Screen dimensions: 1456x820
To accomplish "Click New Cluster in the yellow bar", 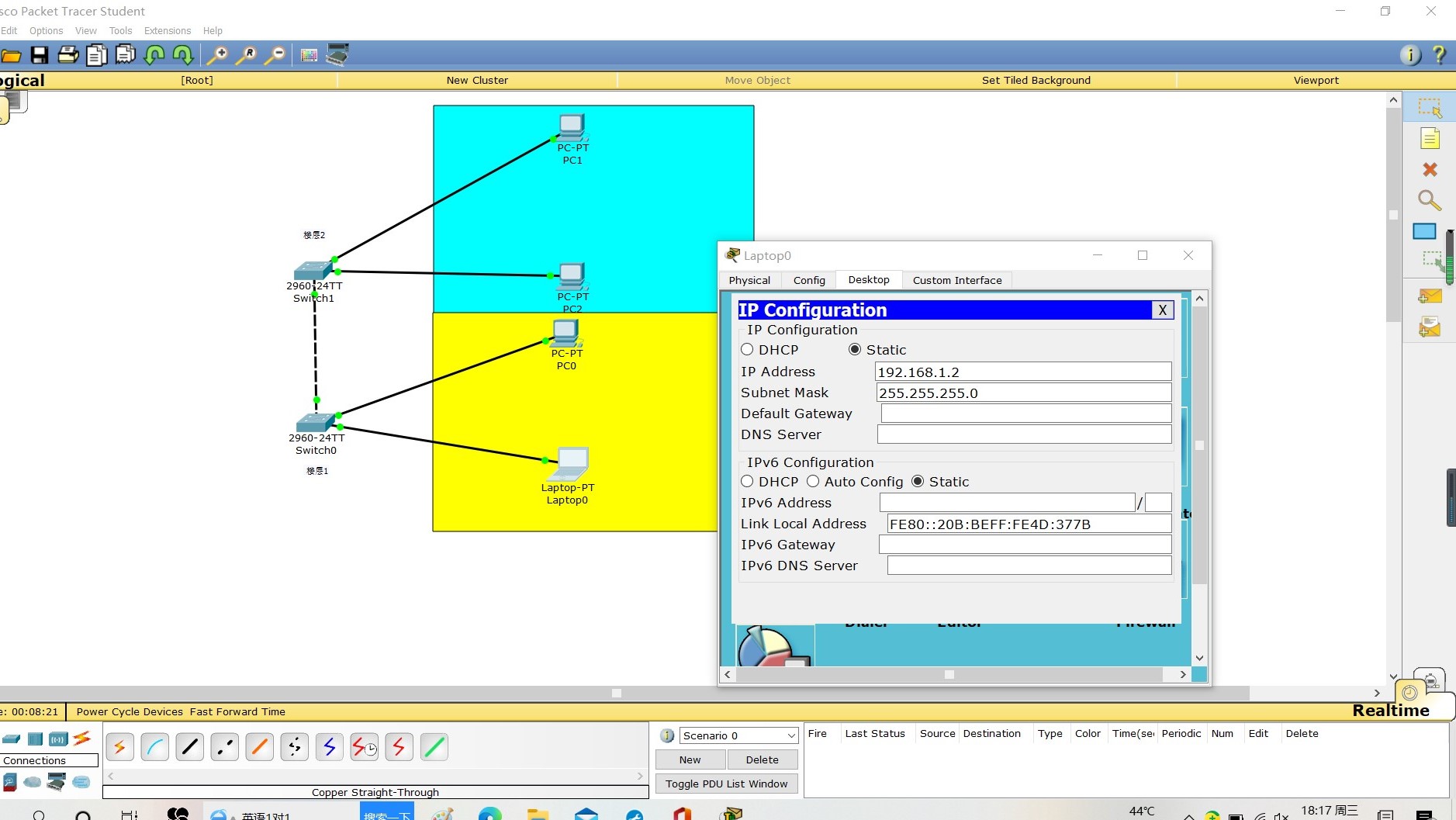I will click(x=477, y=80).
